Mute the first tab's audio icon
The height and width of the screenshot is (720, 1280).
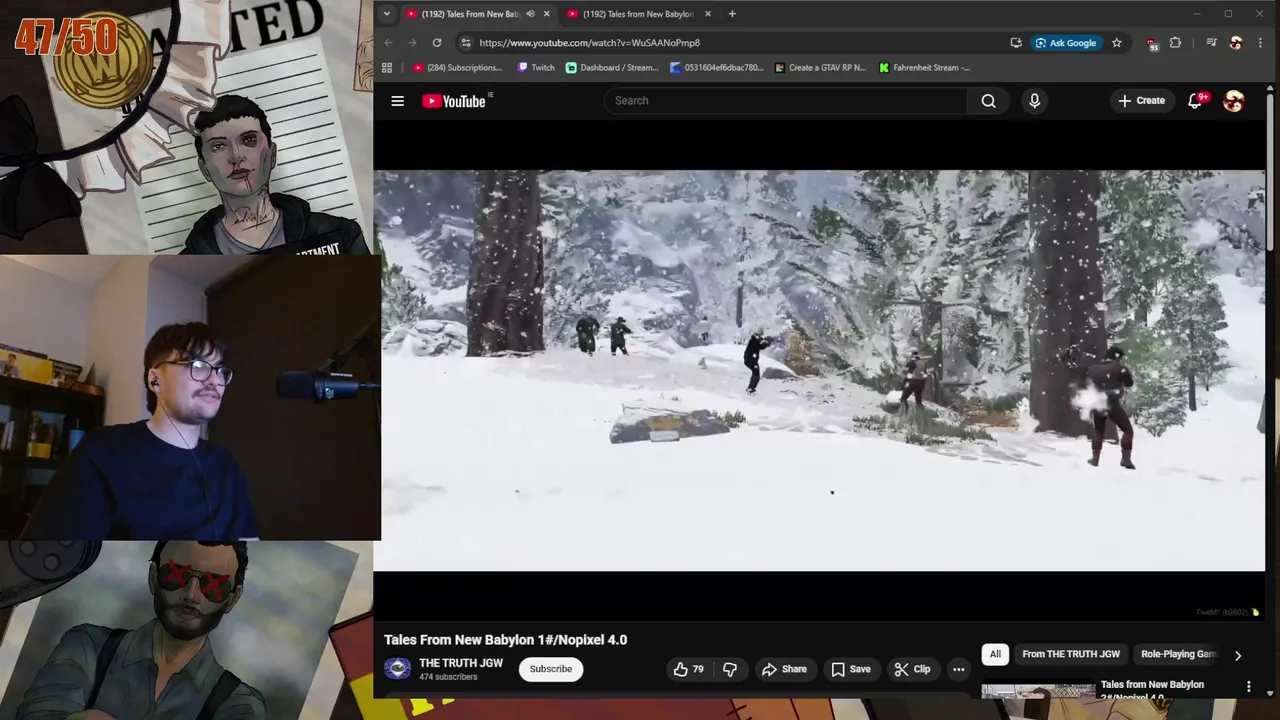pyautogui.click(x=530, y=14)
